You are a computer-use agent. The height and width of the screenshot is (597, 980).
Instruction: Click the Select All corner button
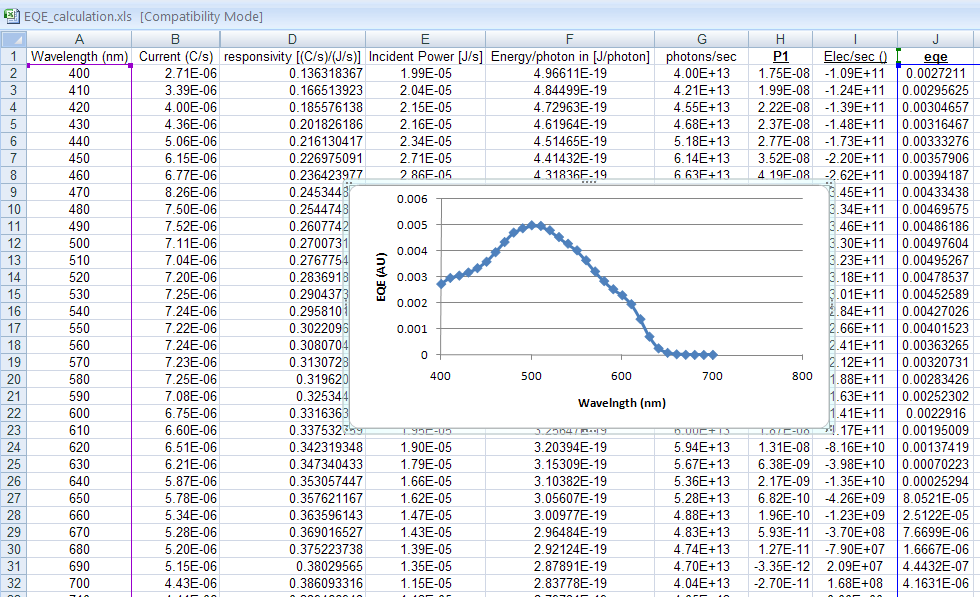13,39
